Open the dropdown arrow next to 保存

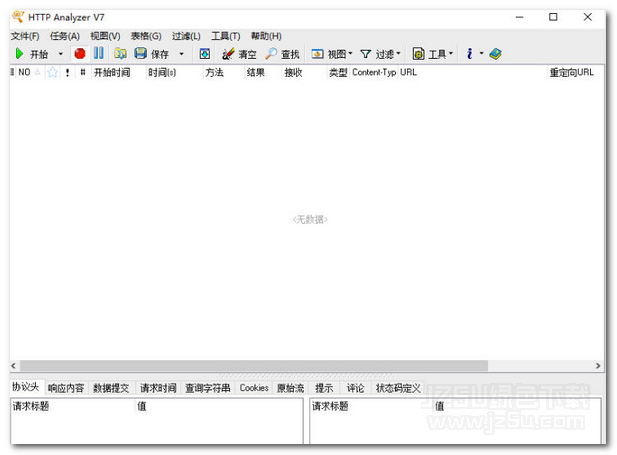181,54
